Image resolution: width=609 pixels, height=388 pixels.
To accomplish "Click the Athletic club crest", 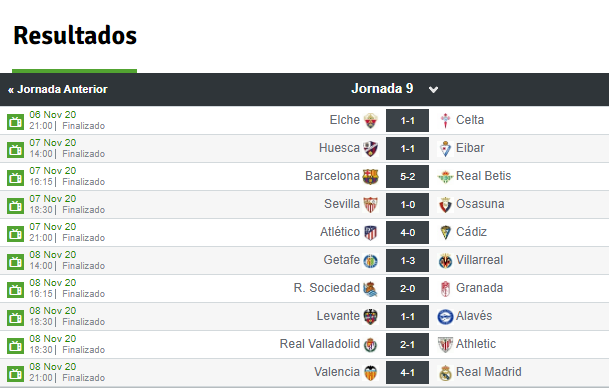I will coord(445,345).
